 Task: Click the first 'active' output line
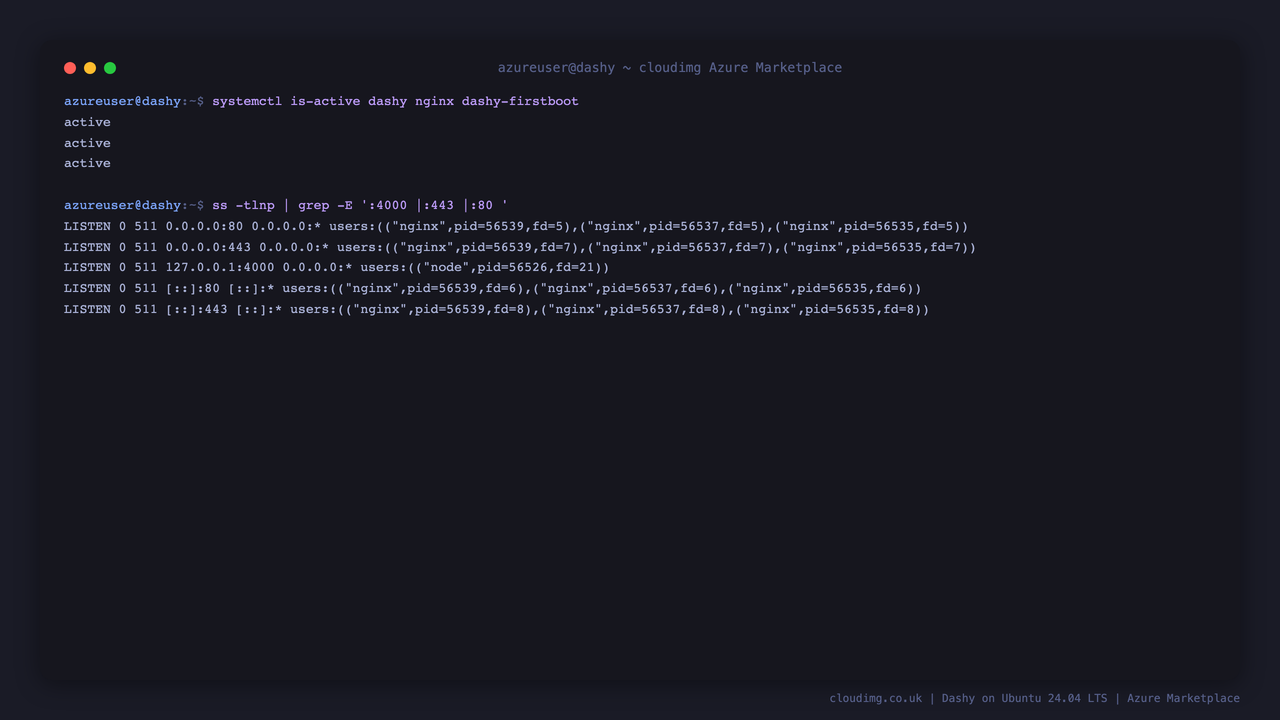coord(87,122)
